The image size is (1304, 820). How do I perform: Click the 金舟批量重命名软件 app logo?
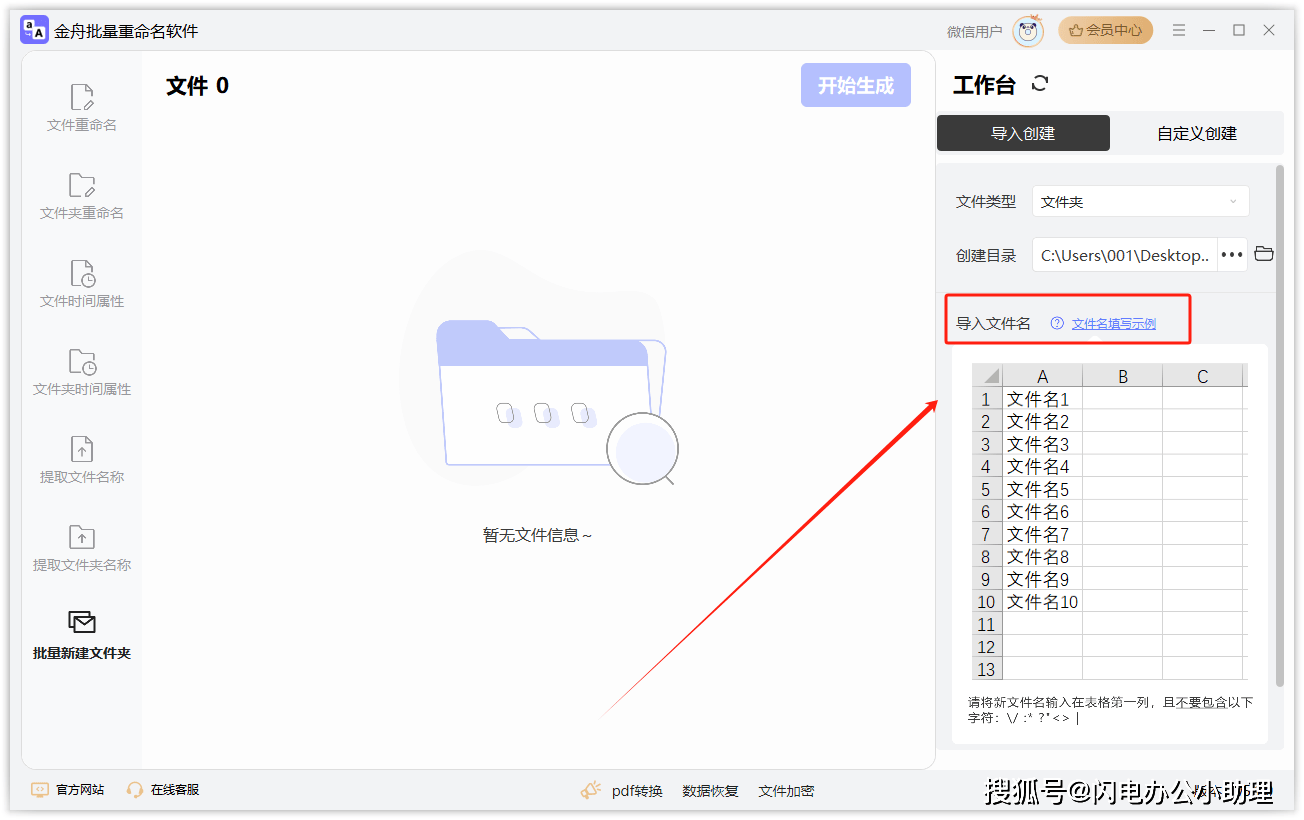point(35,31)
